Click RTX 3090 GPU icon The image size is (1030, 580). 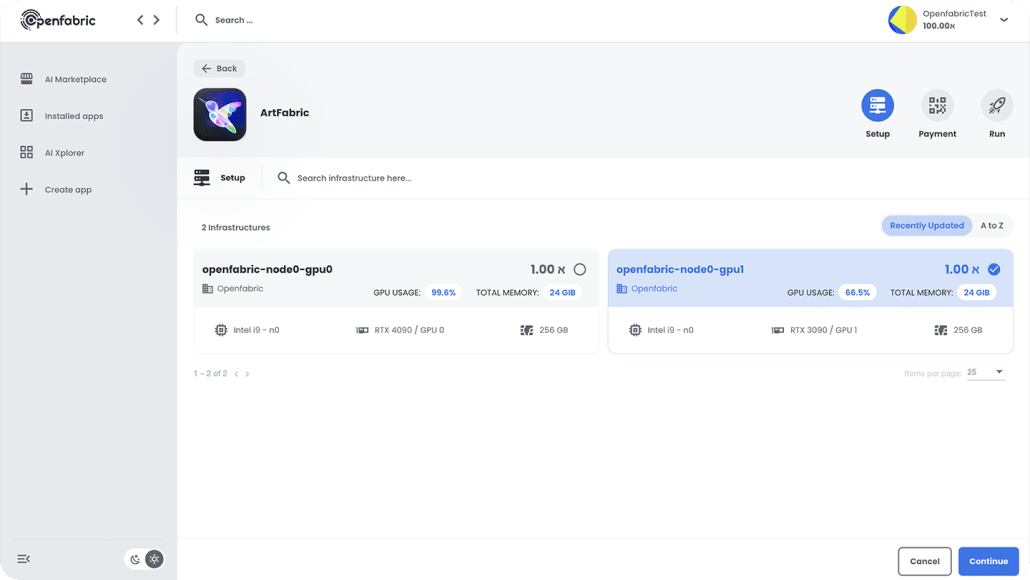click(778, 330)
